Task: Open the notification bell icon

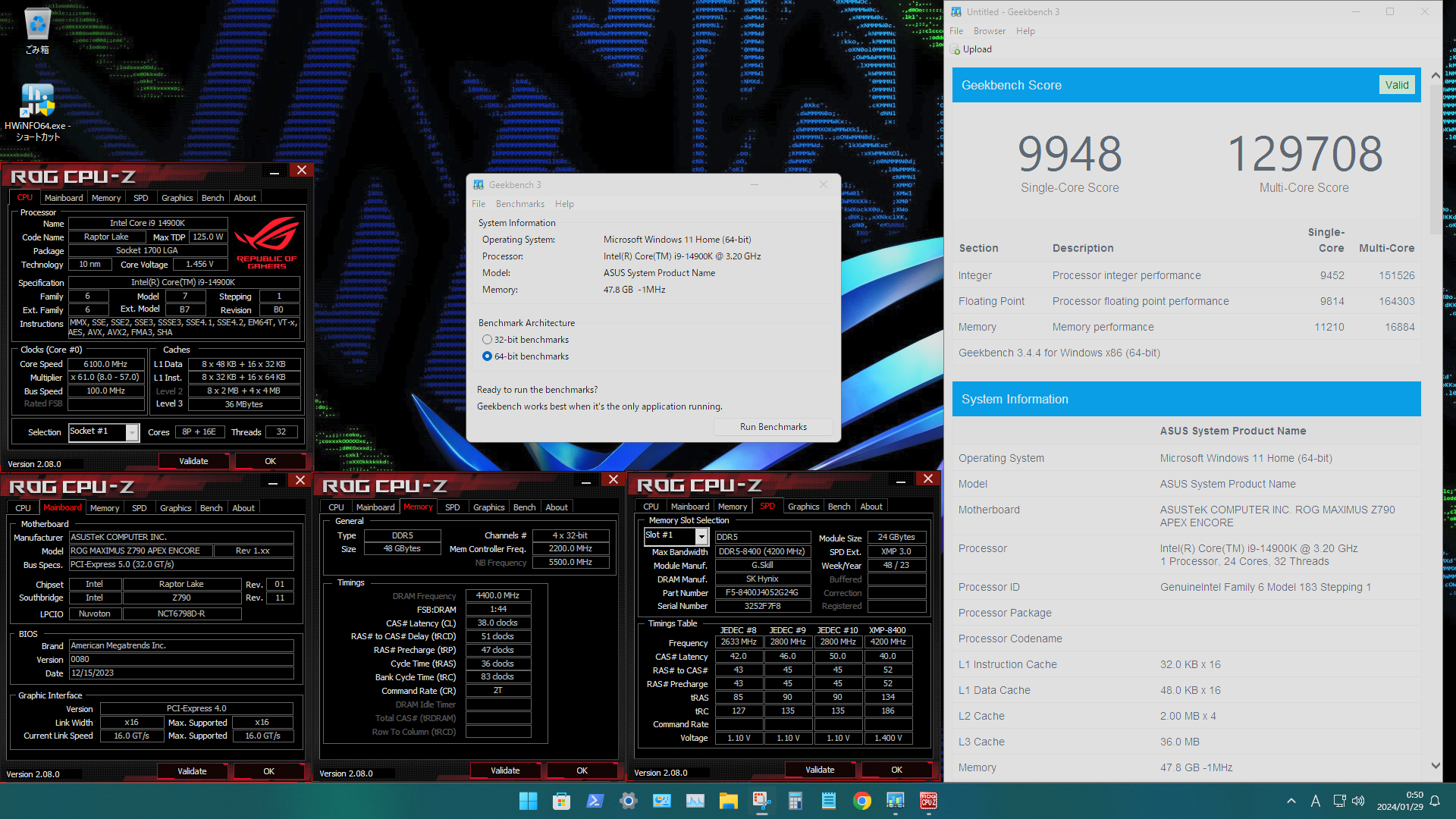Action: [x=1435, y=801]
